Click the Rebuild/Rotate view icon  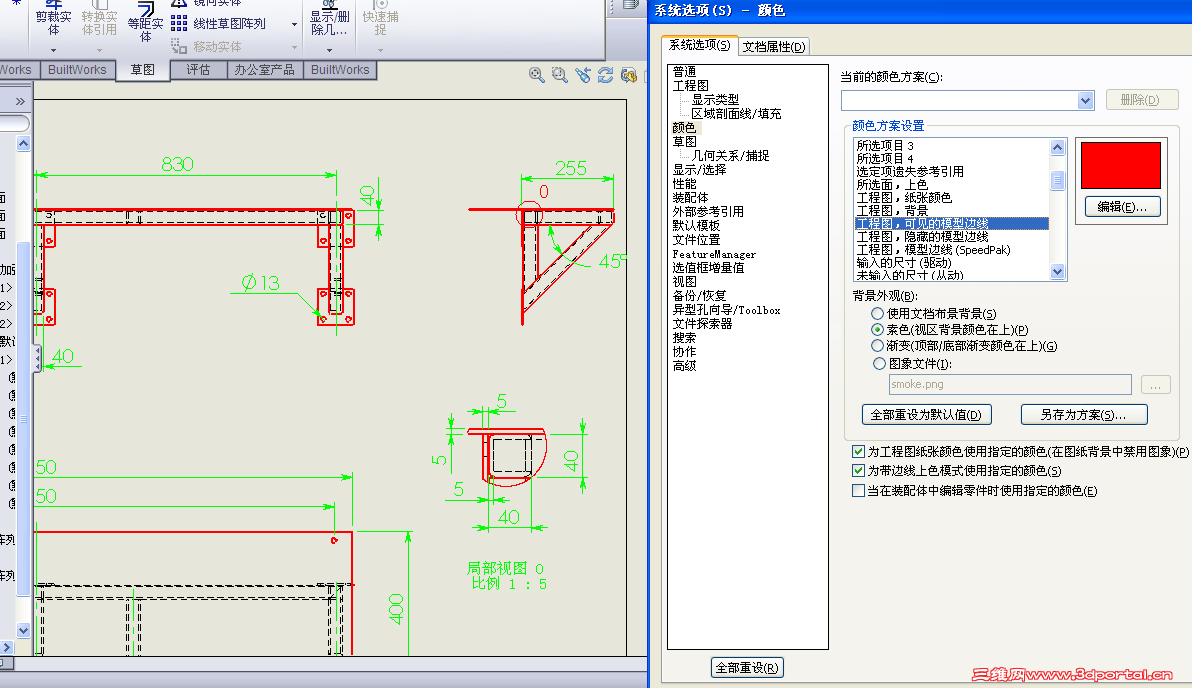tap(605, 75)
